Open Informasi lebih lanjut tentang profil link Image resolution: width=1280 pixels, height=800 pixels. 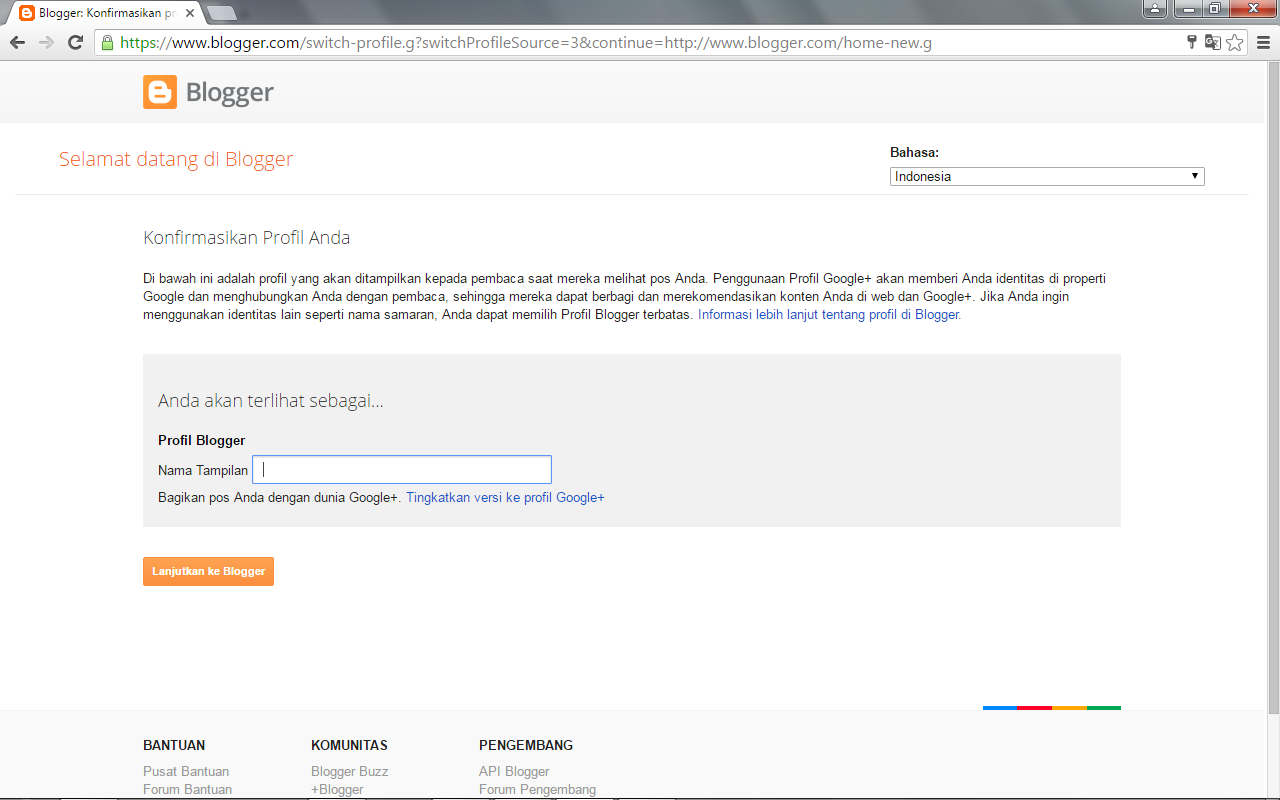point(829,314)
